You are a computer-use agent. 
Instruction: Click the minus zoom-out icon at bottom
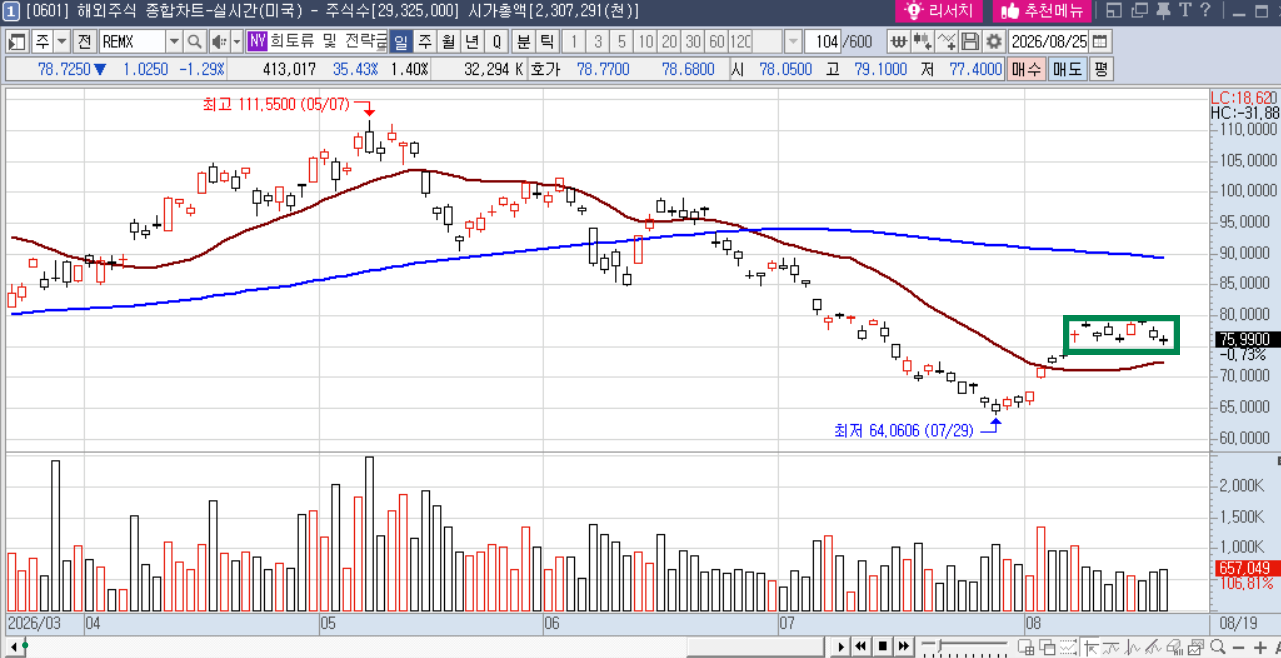(x=1240, y=646)
